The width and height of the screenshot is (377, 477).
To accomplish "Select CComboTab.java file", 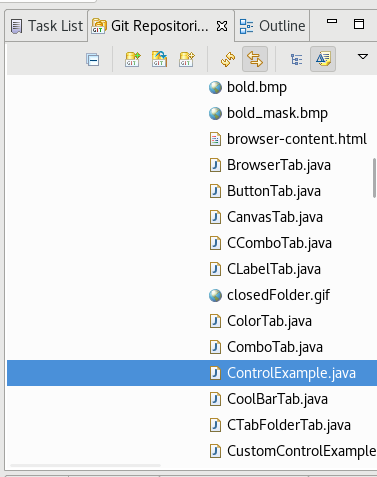I will point(279,243).
